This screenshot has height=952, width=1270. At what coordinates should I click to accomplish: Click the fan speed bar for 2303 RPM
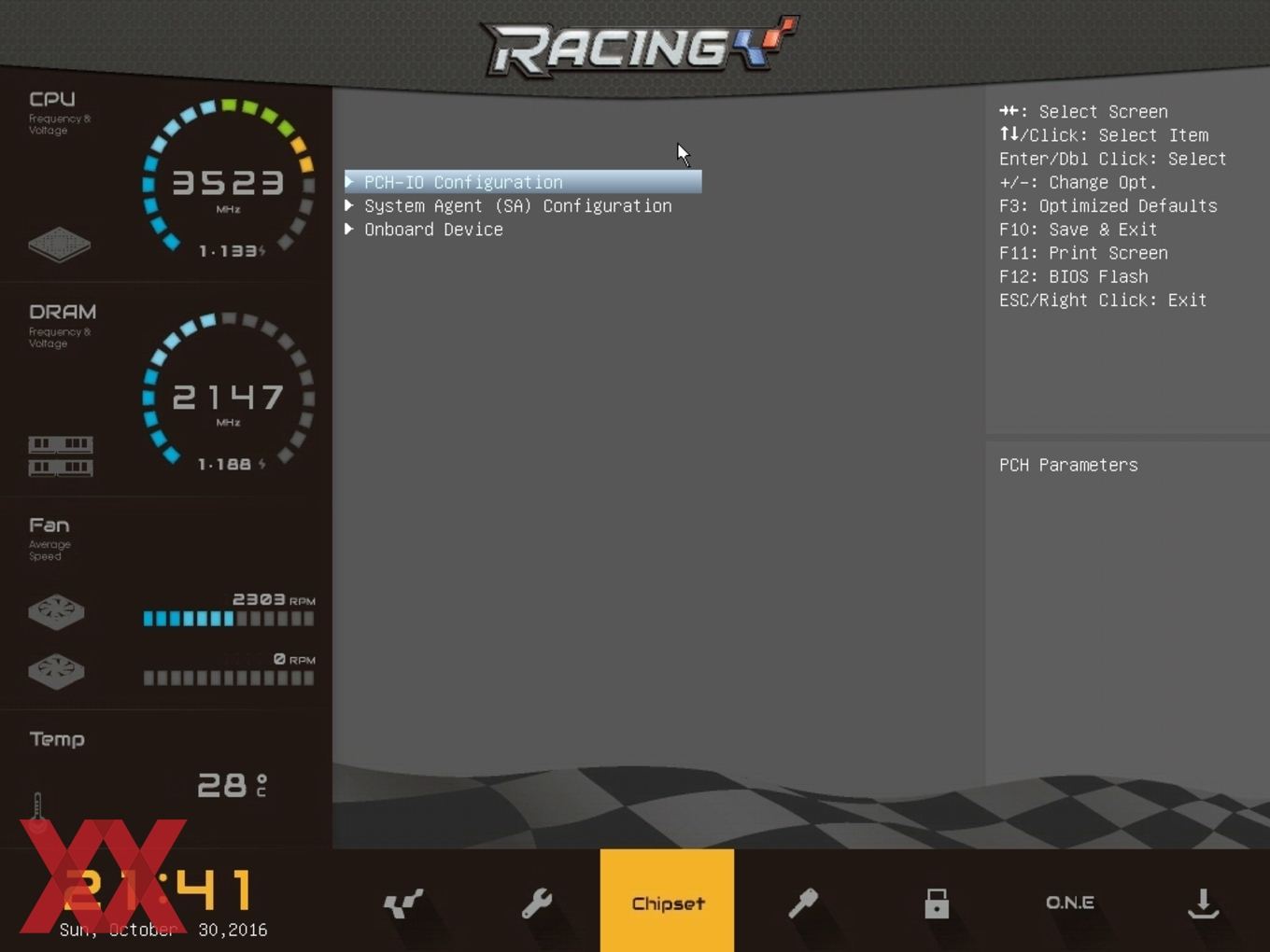pos(229,618)
